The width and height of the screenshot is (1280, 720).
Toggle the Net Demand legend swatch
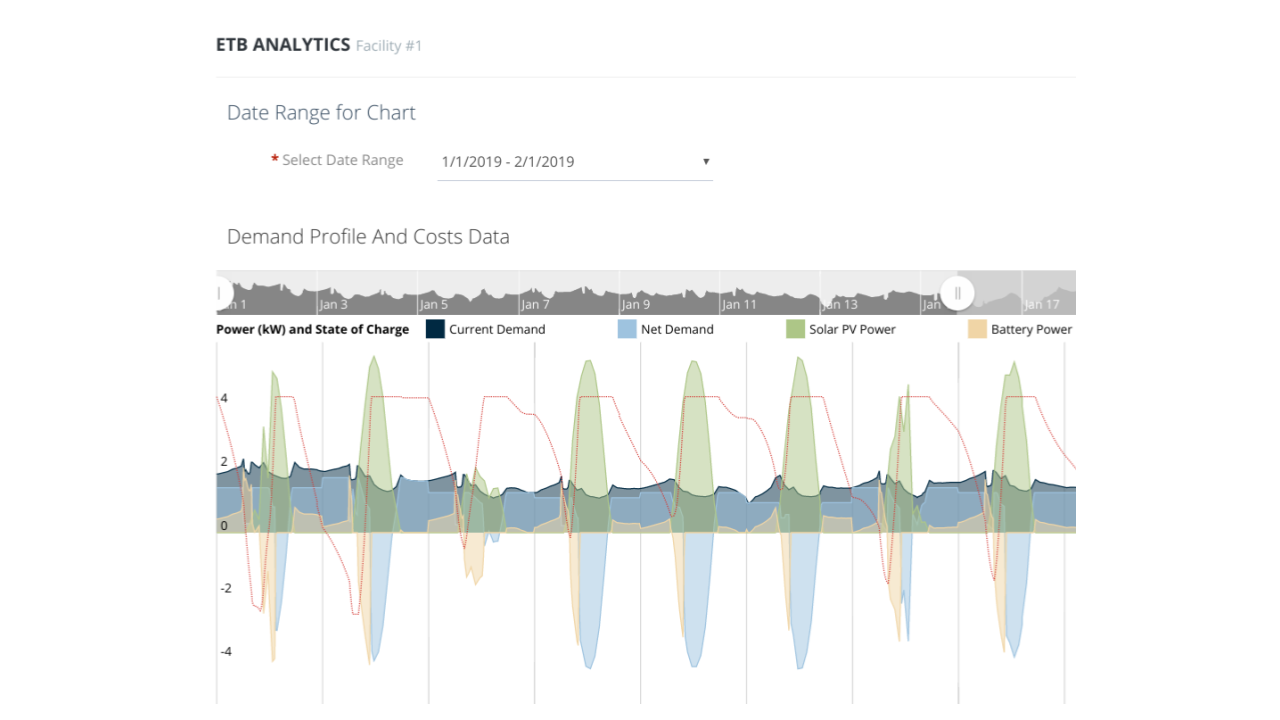[x=627, y=329]
